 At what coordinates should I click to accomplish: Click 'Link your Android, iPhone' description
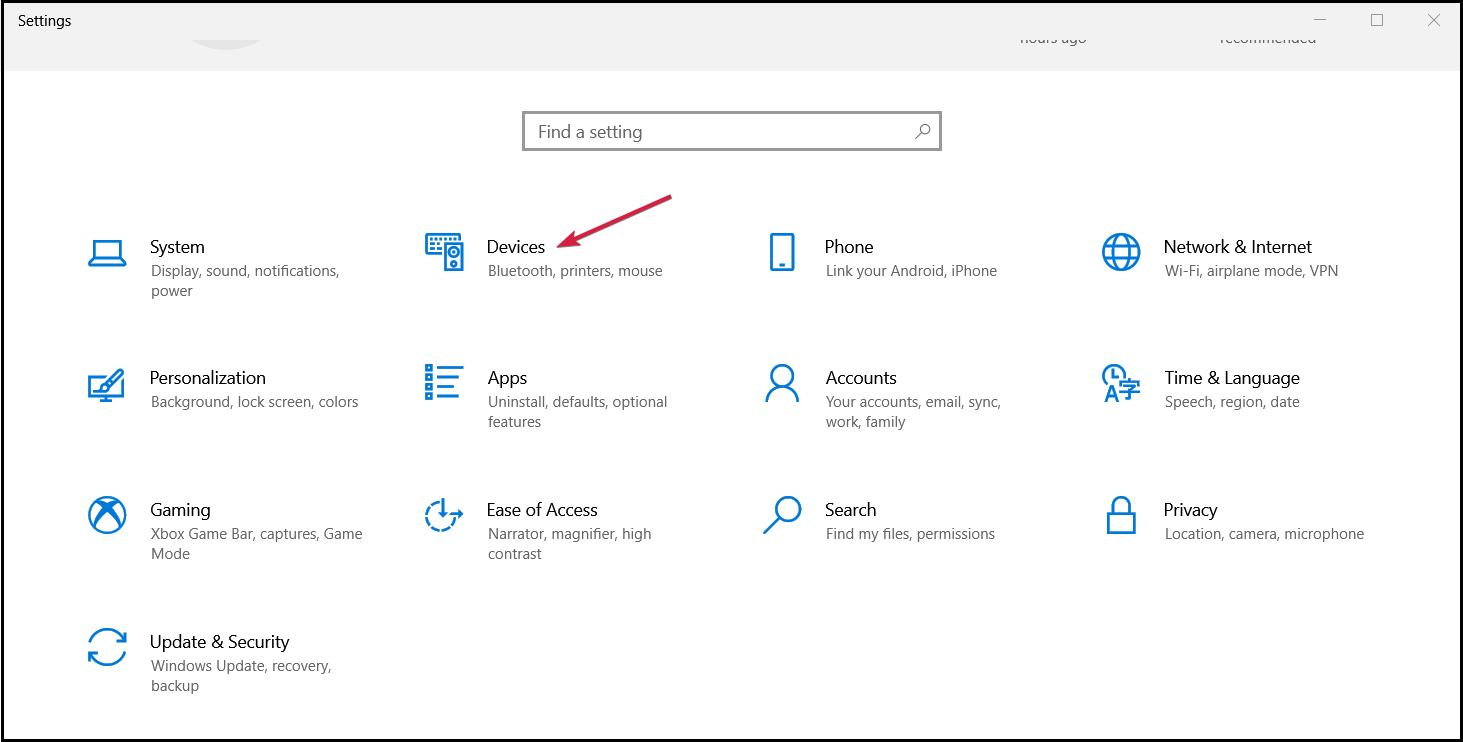[x=911, y=271]
